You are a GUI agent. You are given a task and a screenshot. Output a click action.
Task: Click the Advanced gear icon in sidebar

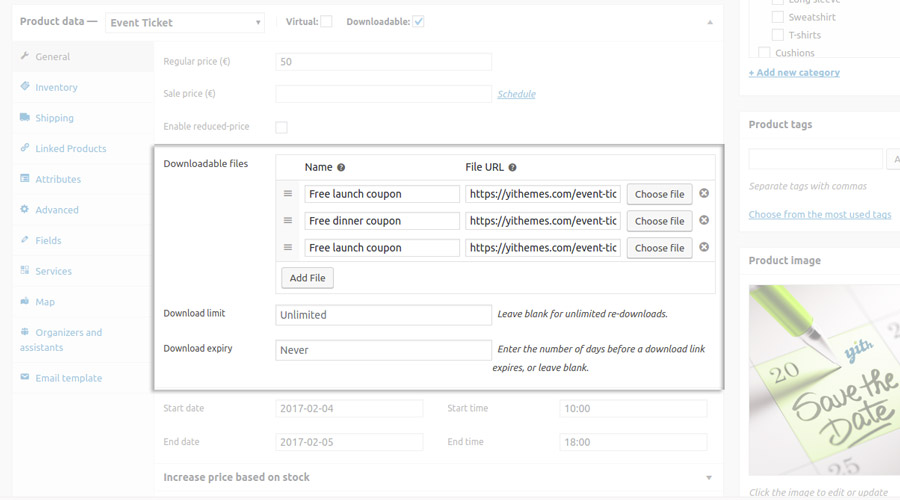25,210
